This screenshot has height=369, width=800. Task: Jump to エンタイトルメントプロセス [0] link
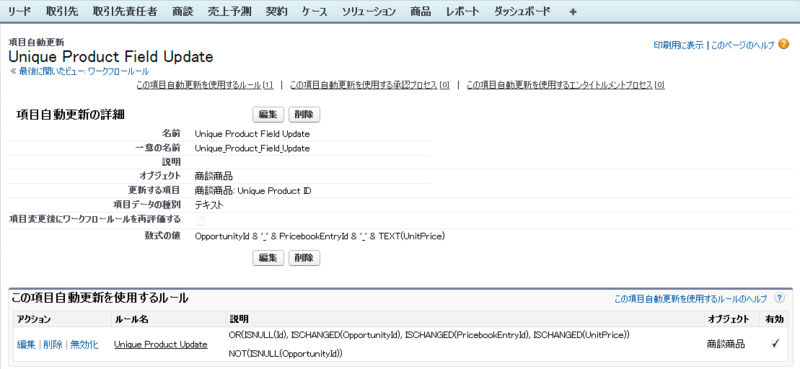click(x=565, y=85)
